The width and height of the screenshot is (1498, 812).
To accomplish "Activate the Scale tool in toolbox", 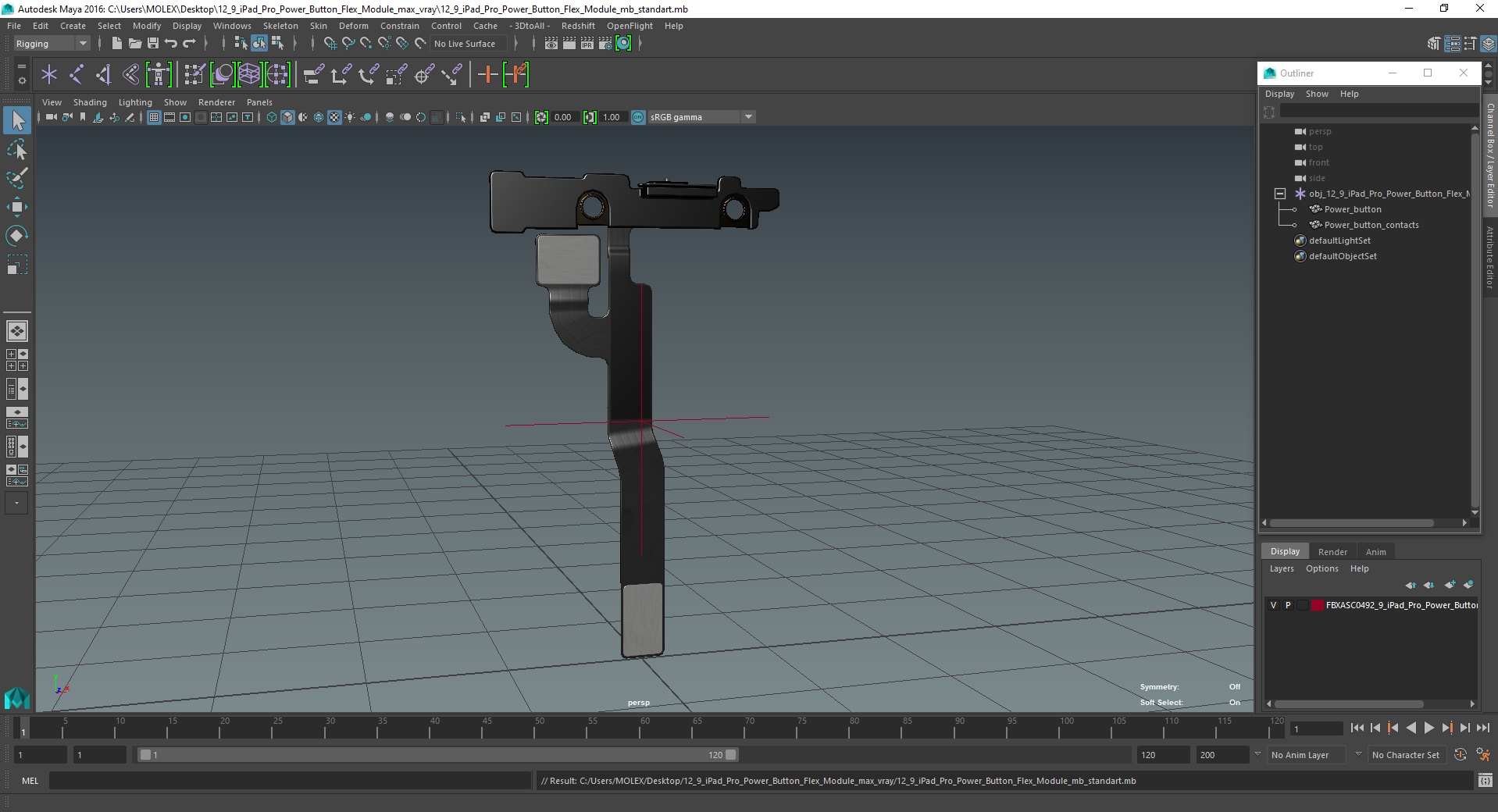I will click(17, 265).
